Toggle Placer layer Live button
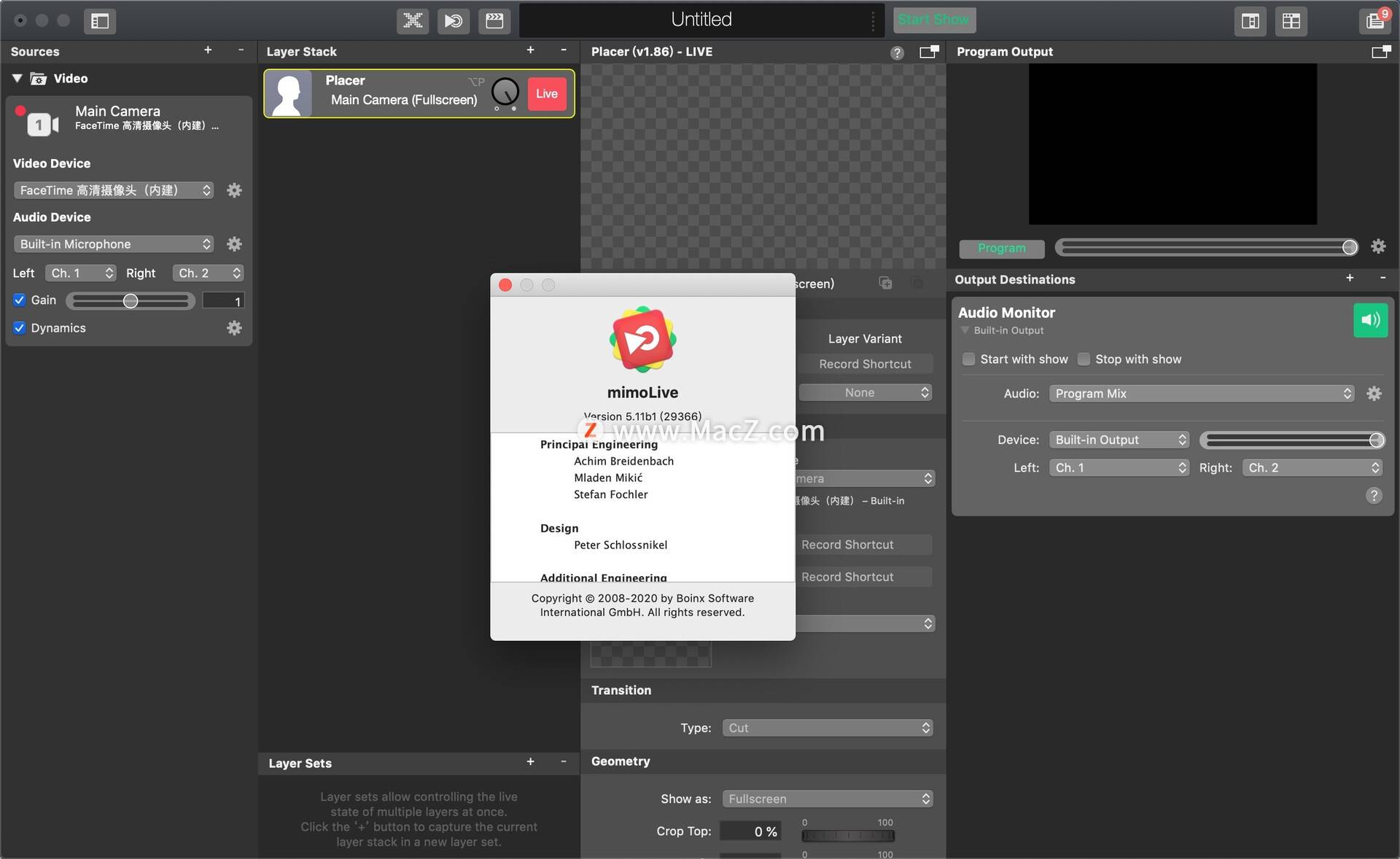 (547, 93)
